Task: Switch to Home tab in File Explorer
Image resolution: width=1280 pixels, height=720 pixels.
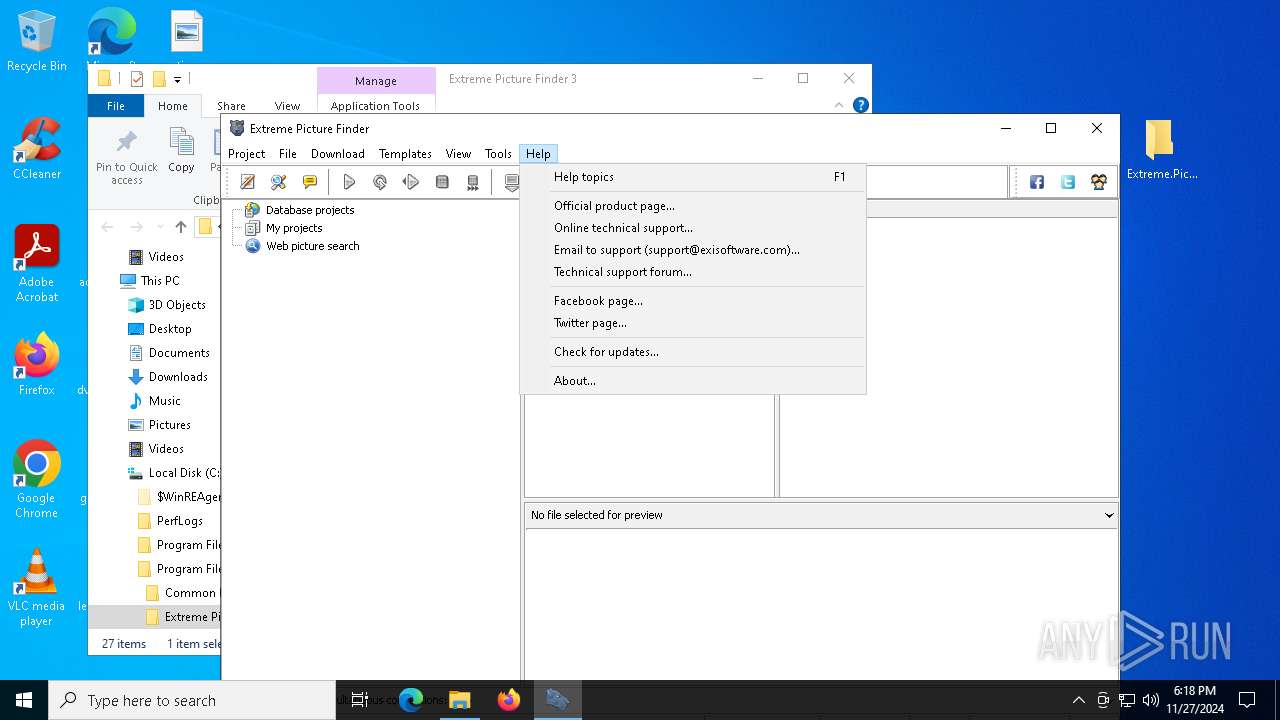Action: 172,106
